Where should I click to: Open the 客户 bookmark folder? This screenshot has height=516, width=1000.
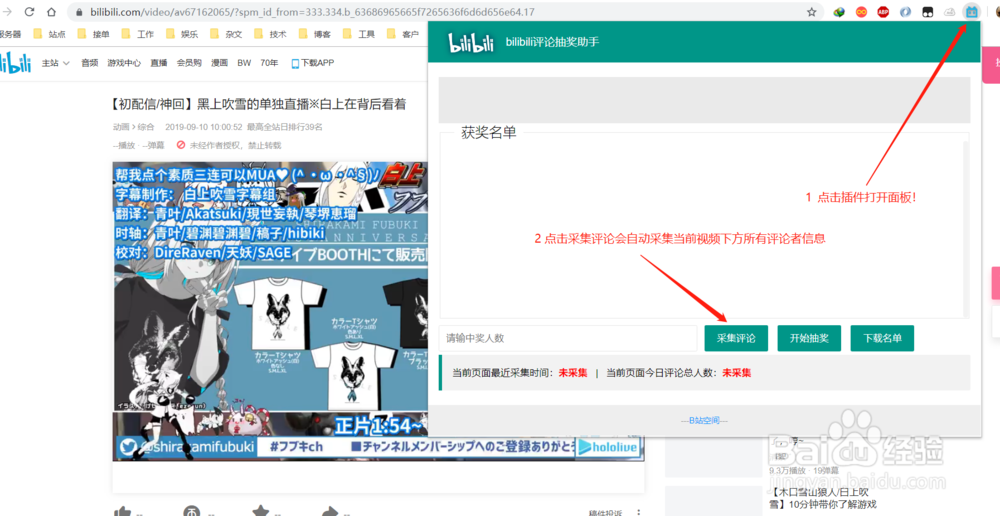click(x=403, y=34)
